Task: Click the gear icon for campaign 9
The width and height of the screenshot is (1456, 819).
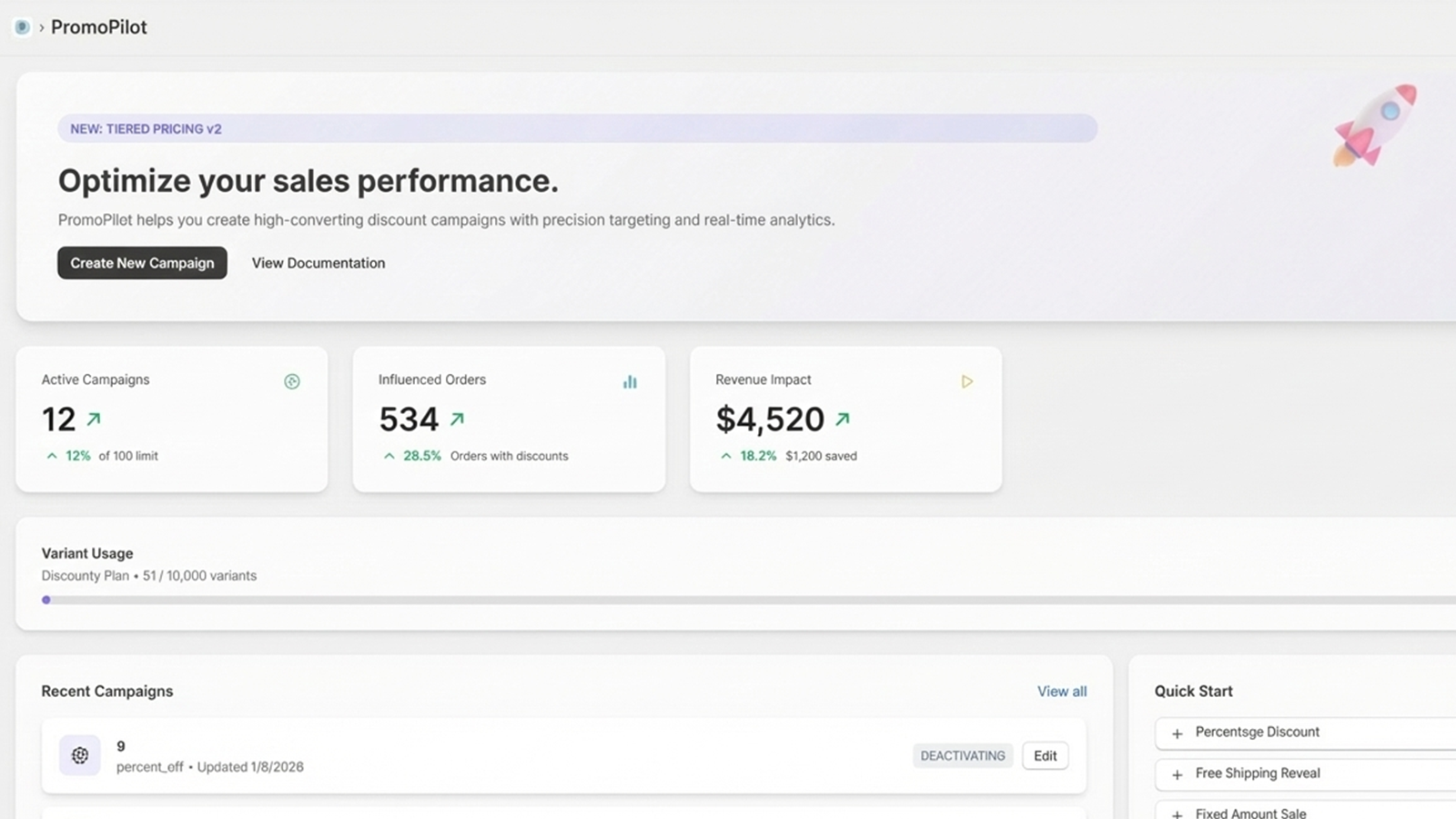Action: 80,755
